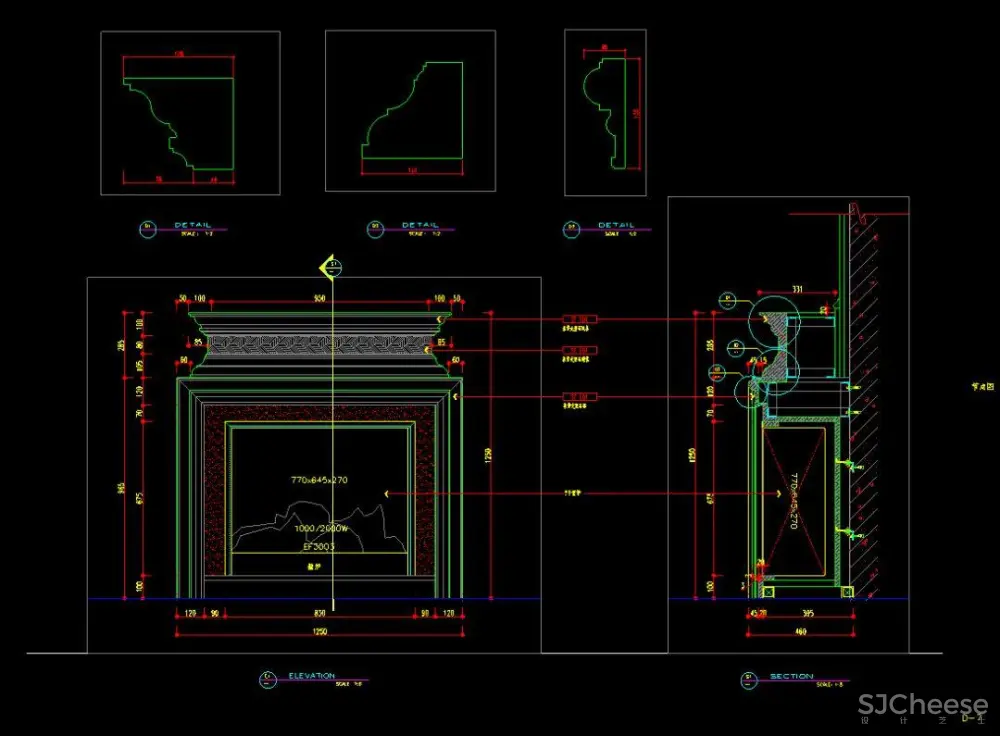
Task: Click the 1000/2000W label in fireplace
Action: [x=320, y=527]
